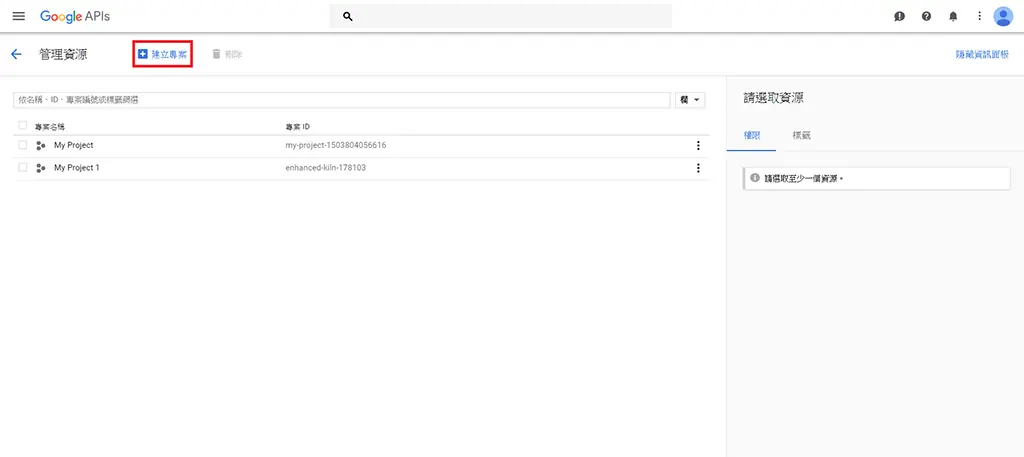This screenshot has width=1024, height=457.
Task: Click the trash delete button
Action: tap(227, 54)
